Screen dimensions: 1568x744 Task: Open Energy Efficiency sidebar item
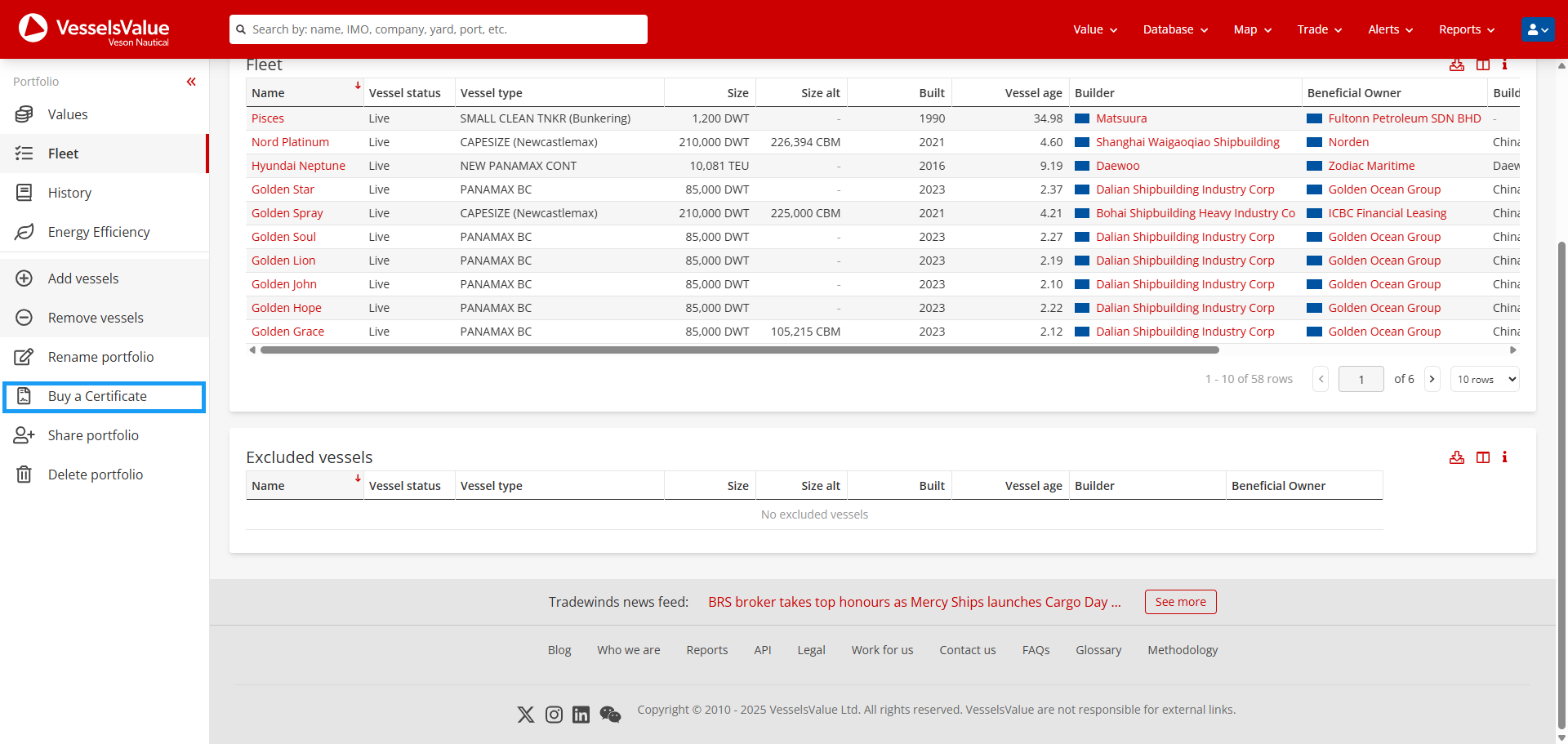point(99,232)
